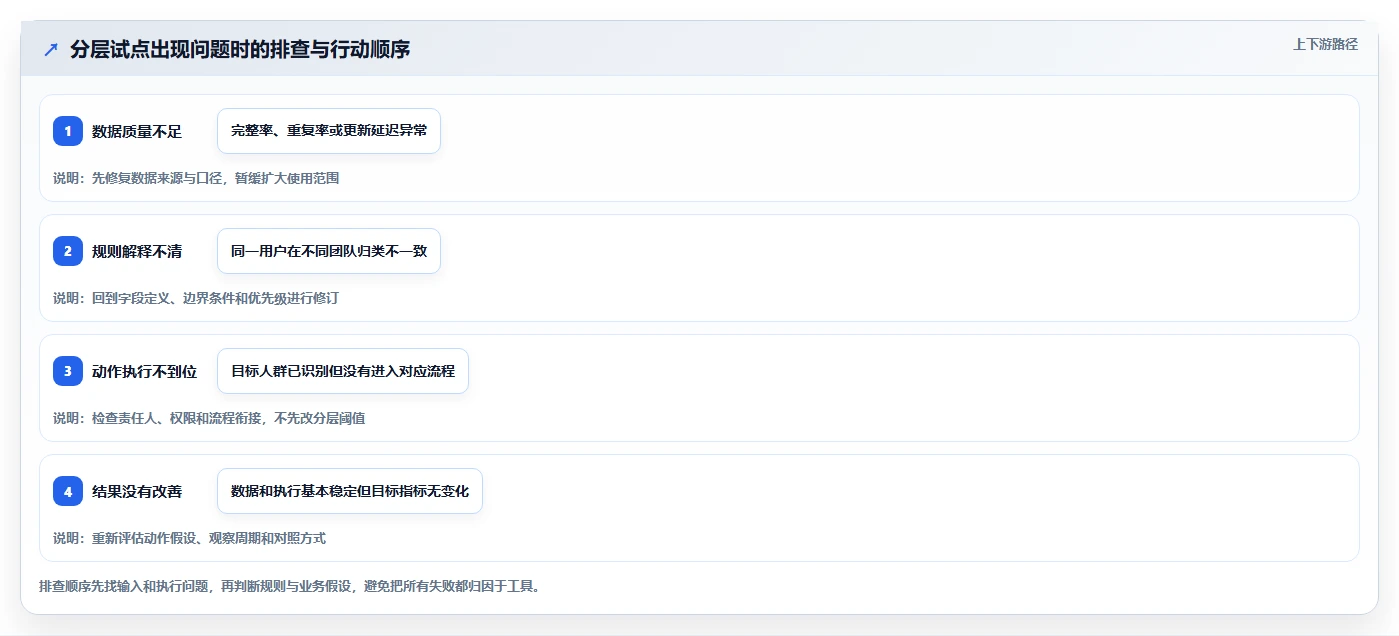Click the title 分层试点出现问题时的排查与行动顺序
This screenshot has width=1399, height=636.
[x=240, y=50]
